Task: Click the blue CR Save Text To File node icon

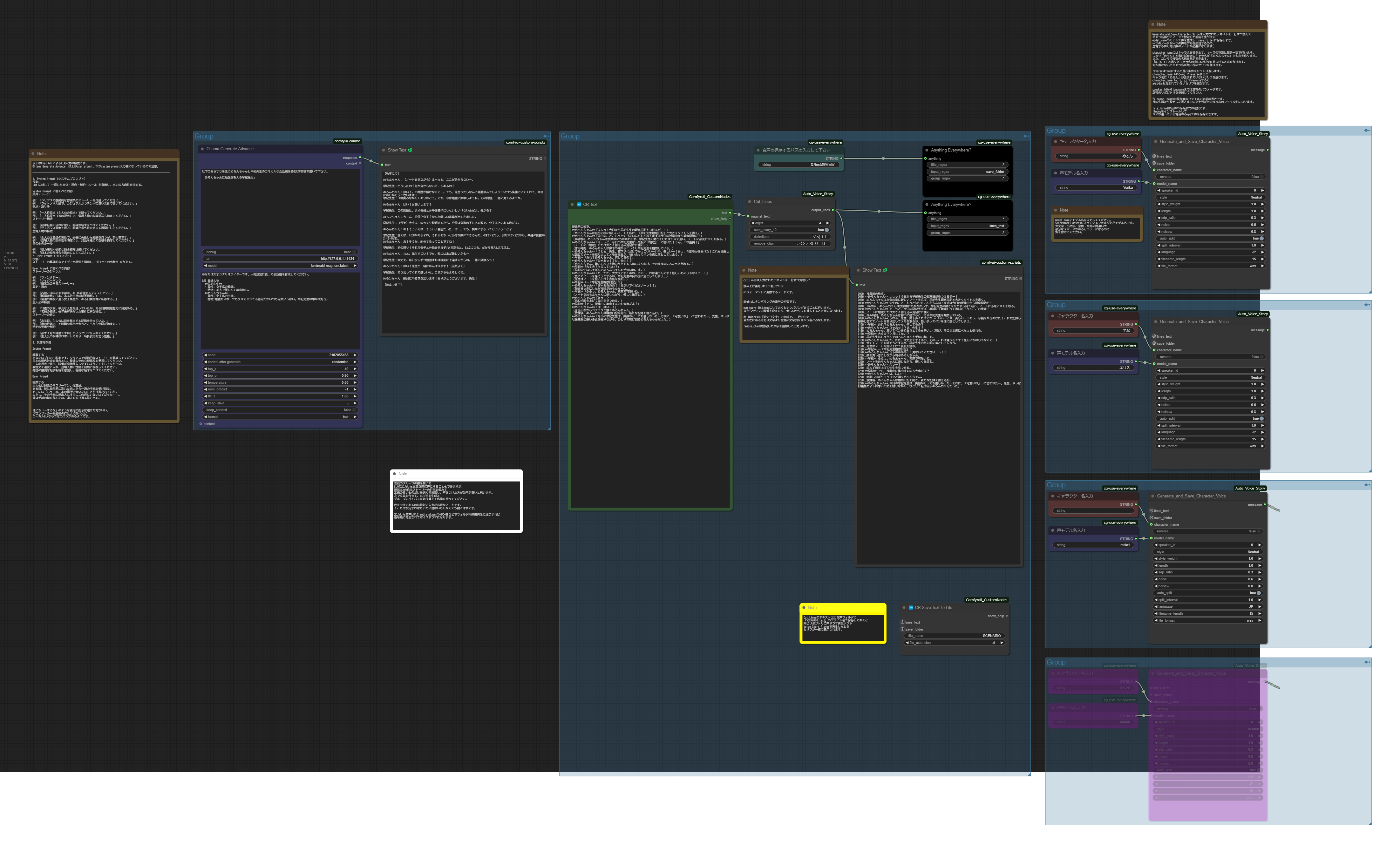Action: pos(911,608)
